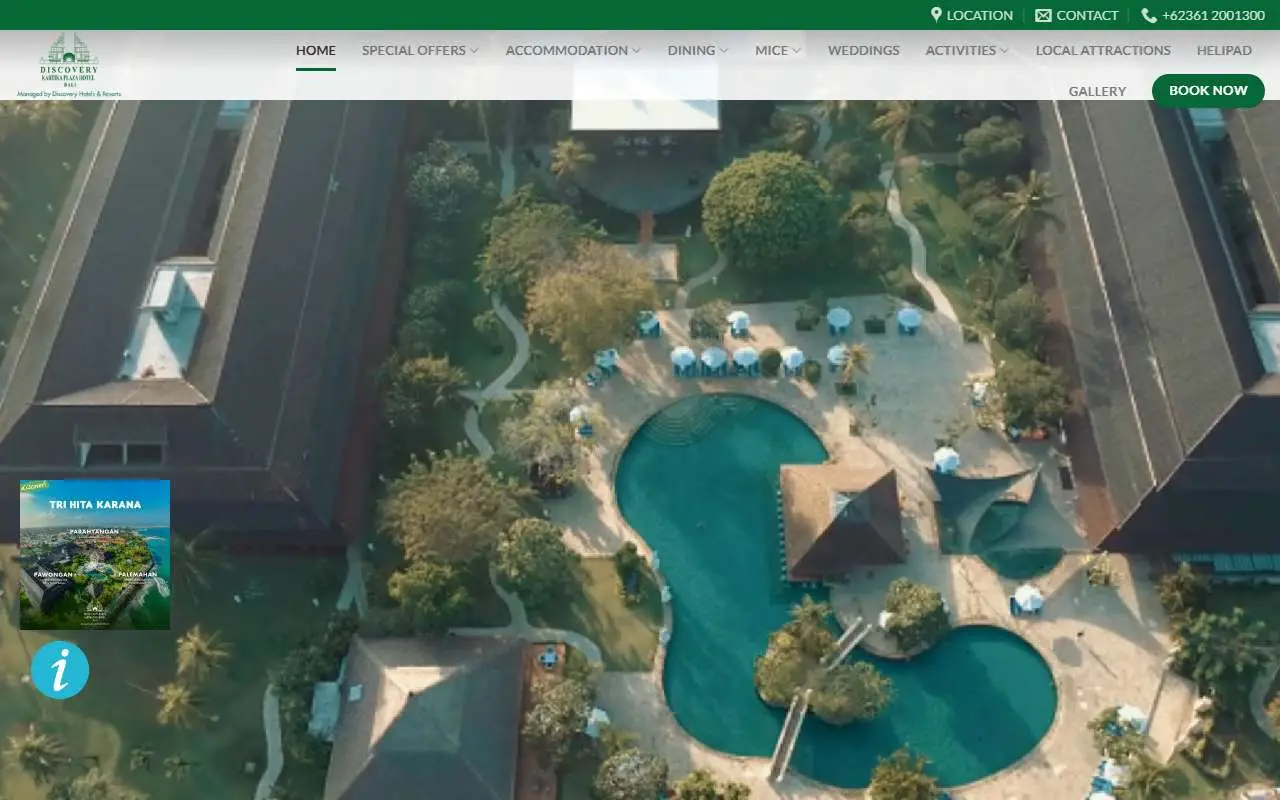
Task: Click the phone handset icon
Action: (x=1149, y=15)
